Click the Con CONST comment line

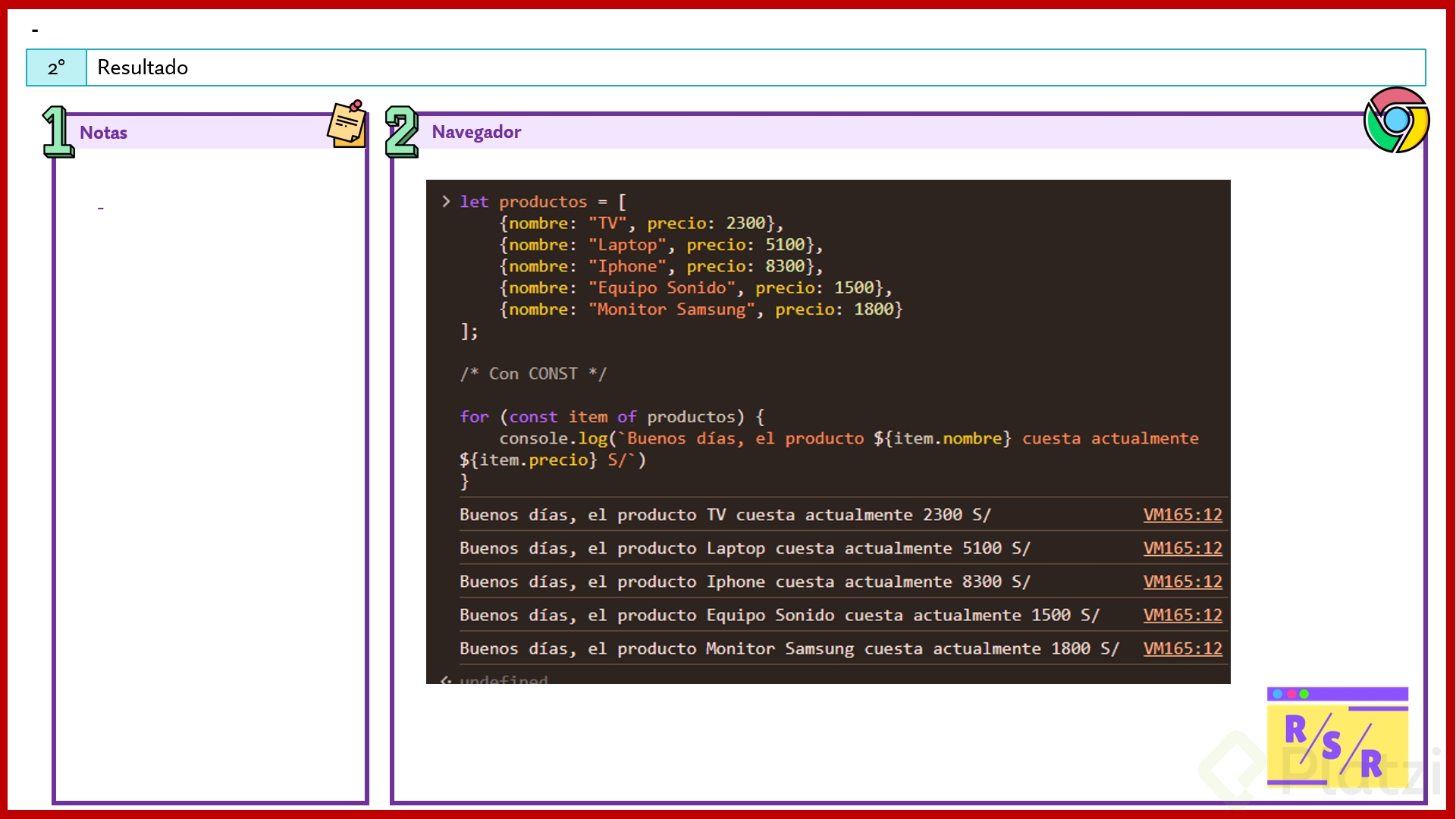point(532,374)
